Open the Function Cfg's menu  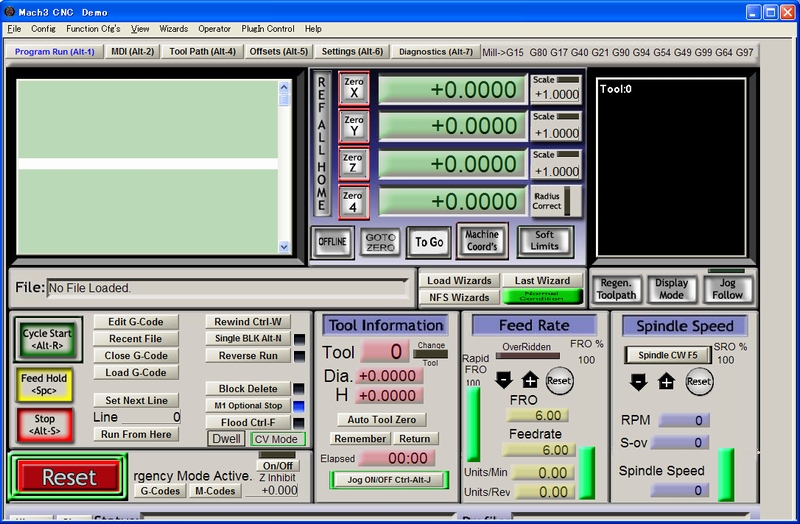click(93, 29)
